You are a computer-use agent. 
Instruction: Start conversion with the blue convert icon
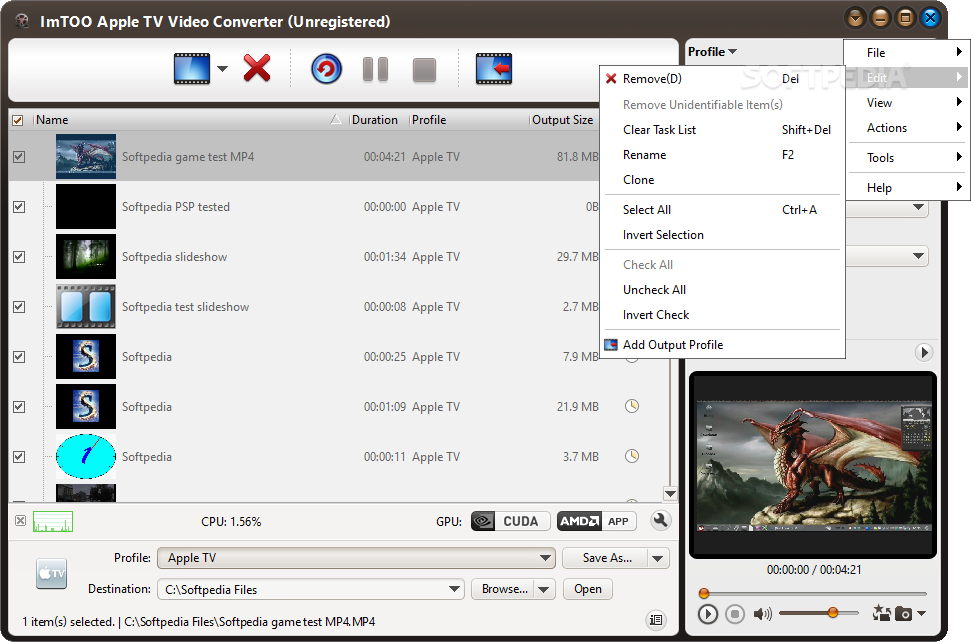point(326,69)
